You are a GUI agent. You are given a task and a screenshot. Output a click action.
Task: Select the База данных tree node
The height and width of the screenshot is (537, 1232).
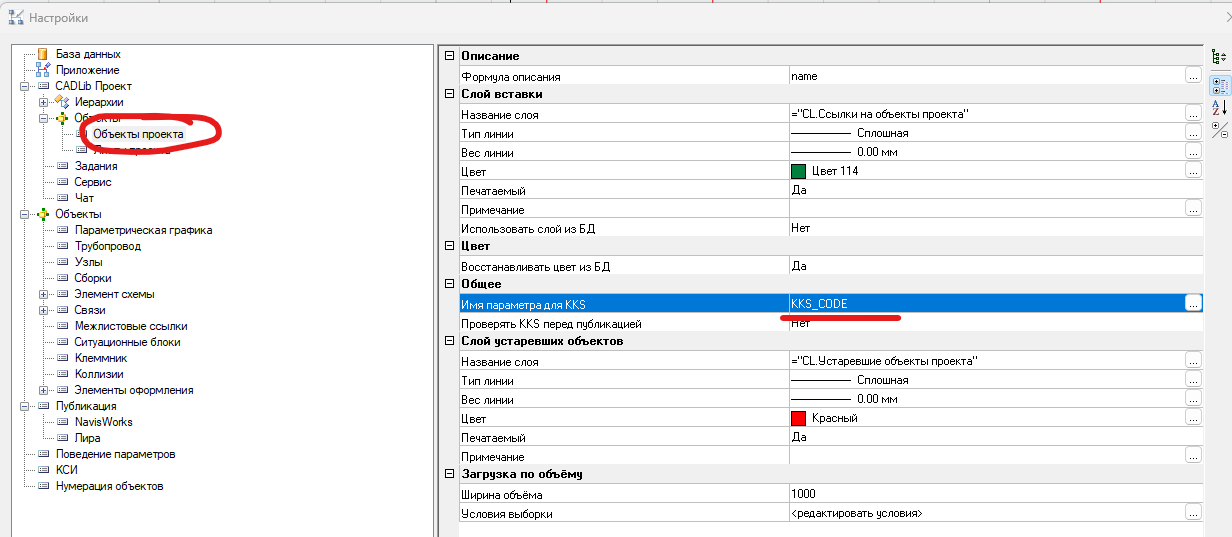88,54
